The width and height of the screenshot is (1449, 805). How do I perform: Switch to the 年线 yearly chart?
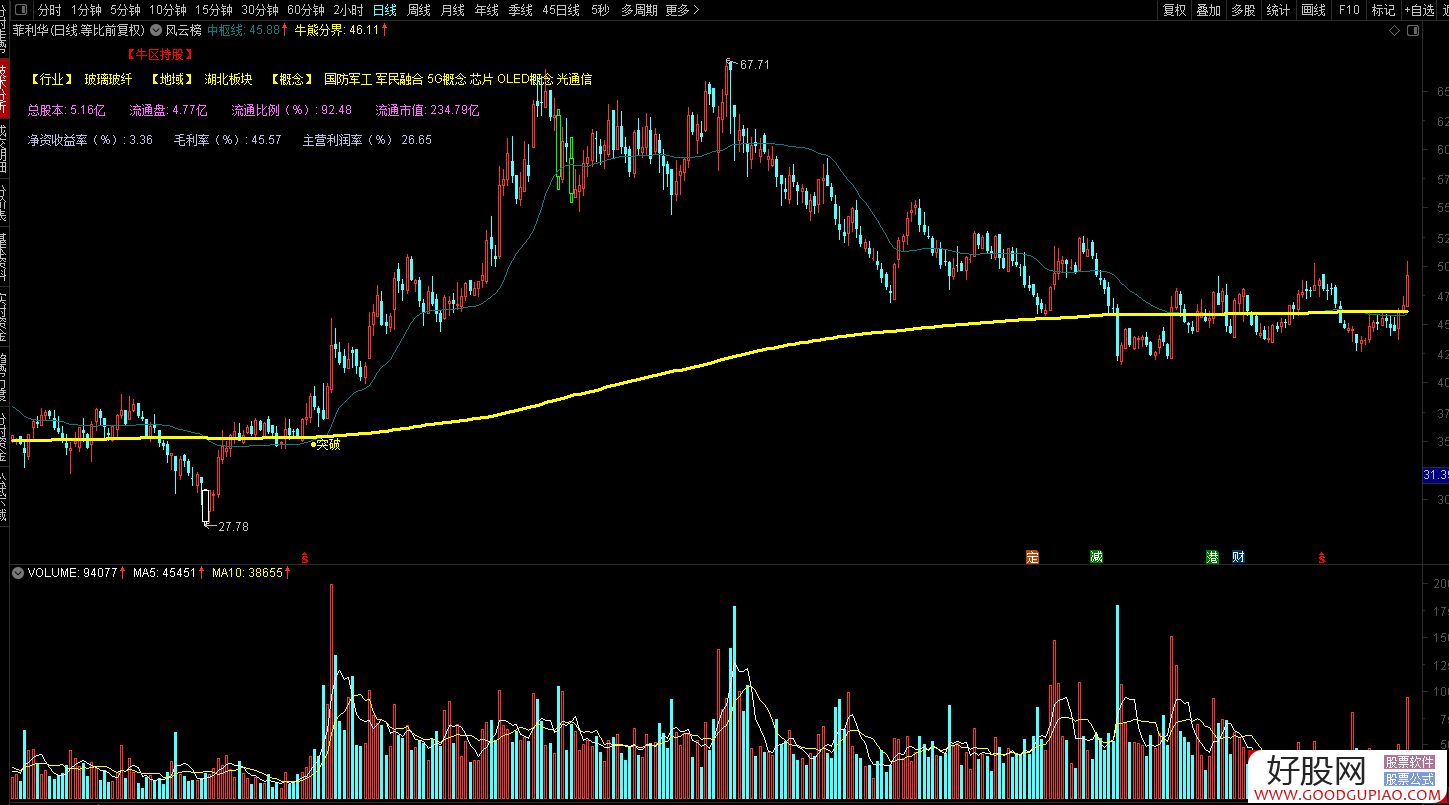[487, 10]
